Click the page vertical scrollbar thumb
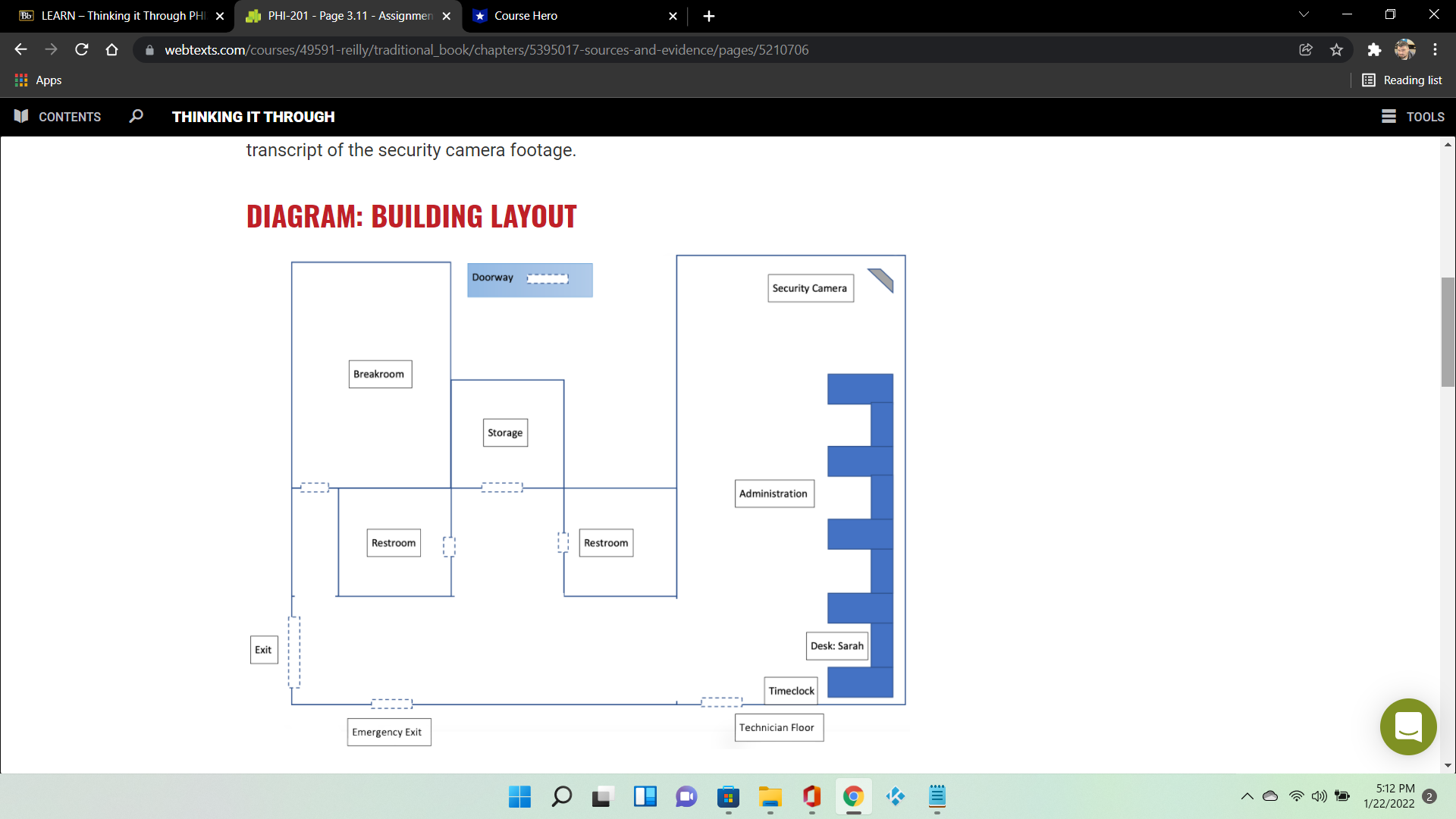The height and width of the screenshot is (819, 1456). (1448, 332)
